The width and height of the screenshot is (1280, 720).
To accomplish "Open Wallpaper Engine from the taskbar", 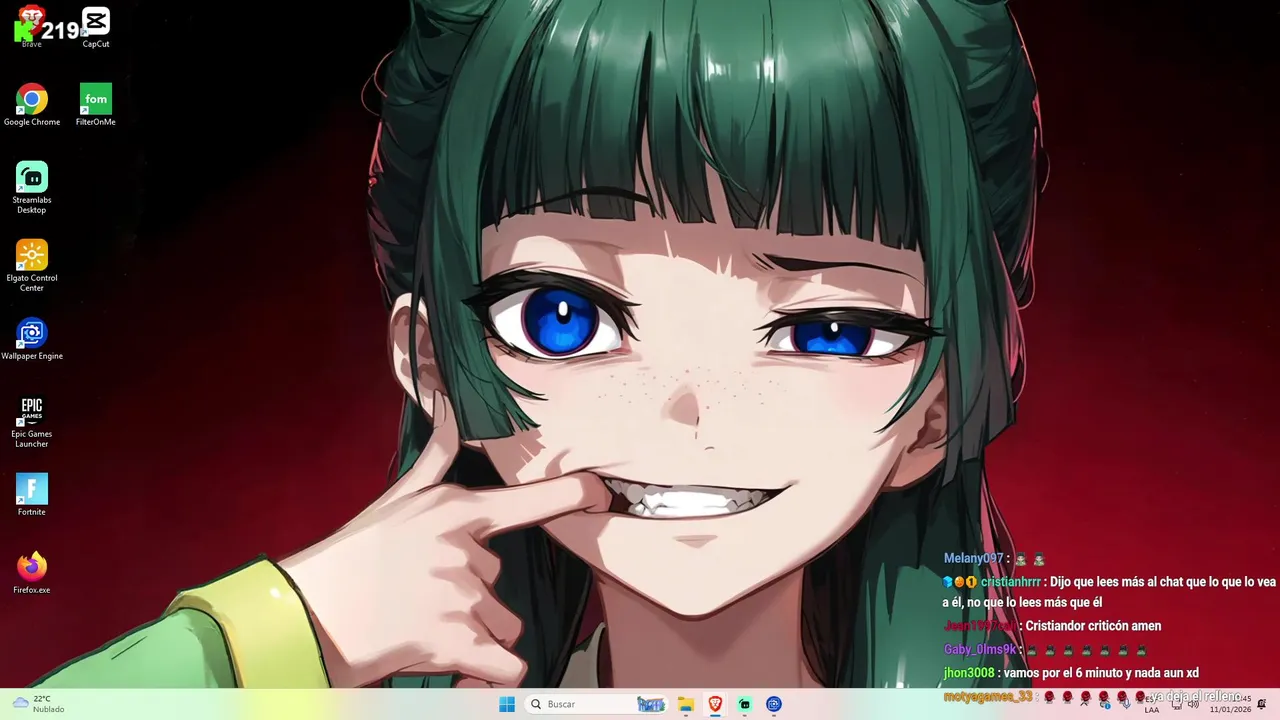I will click(773, 704).
